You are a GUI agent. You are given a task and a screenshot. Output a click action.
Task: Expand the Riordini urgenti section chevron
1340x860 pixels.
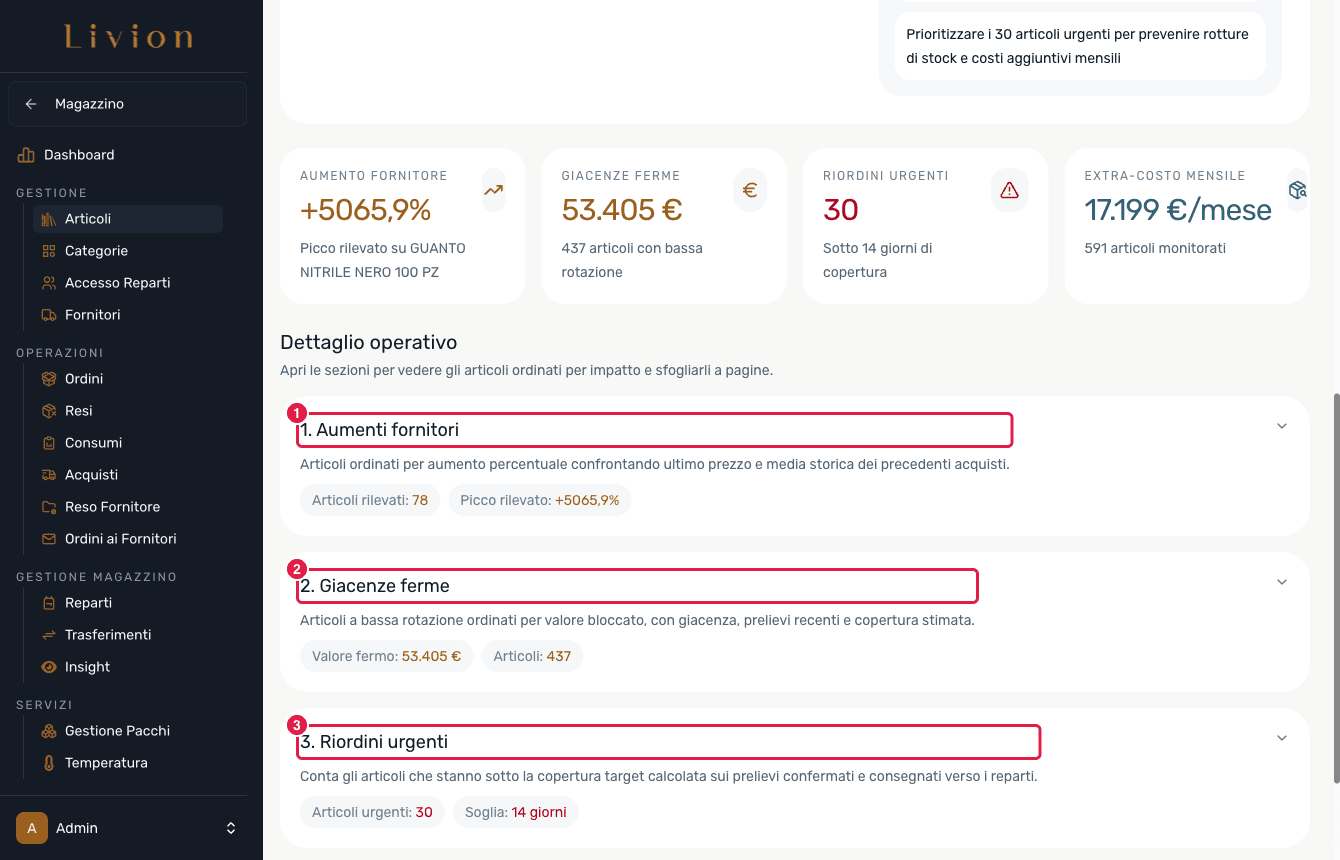(x=1282, y=738)
